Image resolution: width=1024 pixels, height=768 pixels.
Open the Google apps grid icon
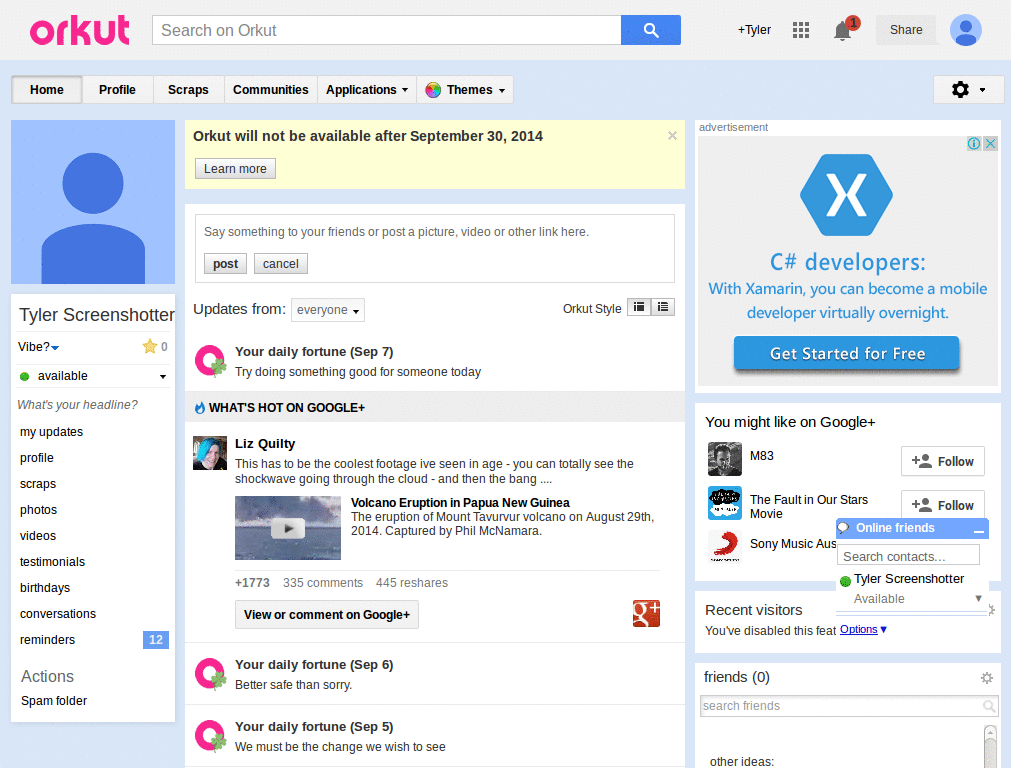801,30
